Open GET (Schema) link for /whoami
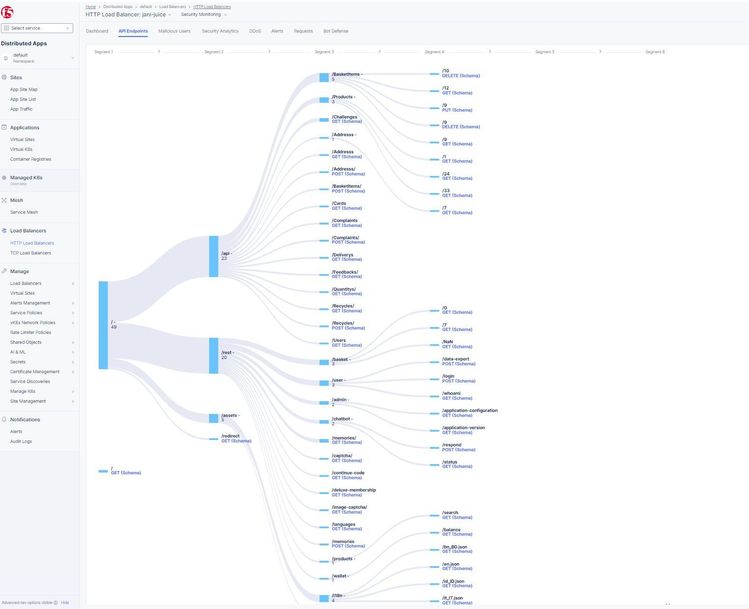749x609 pixels. click(x=457, y=398)
